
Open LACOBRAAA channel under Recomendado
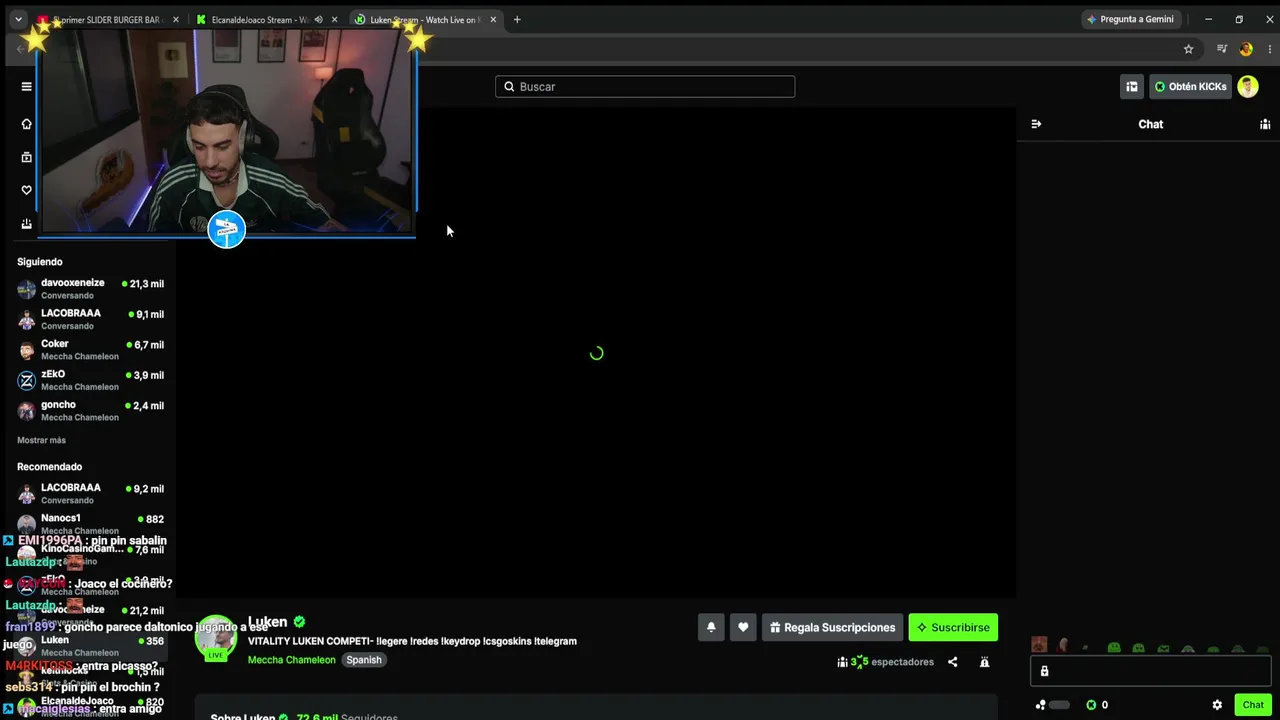pos(90,494)
